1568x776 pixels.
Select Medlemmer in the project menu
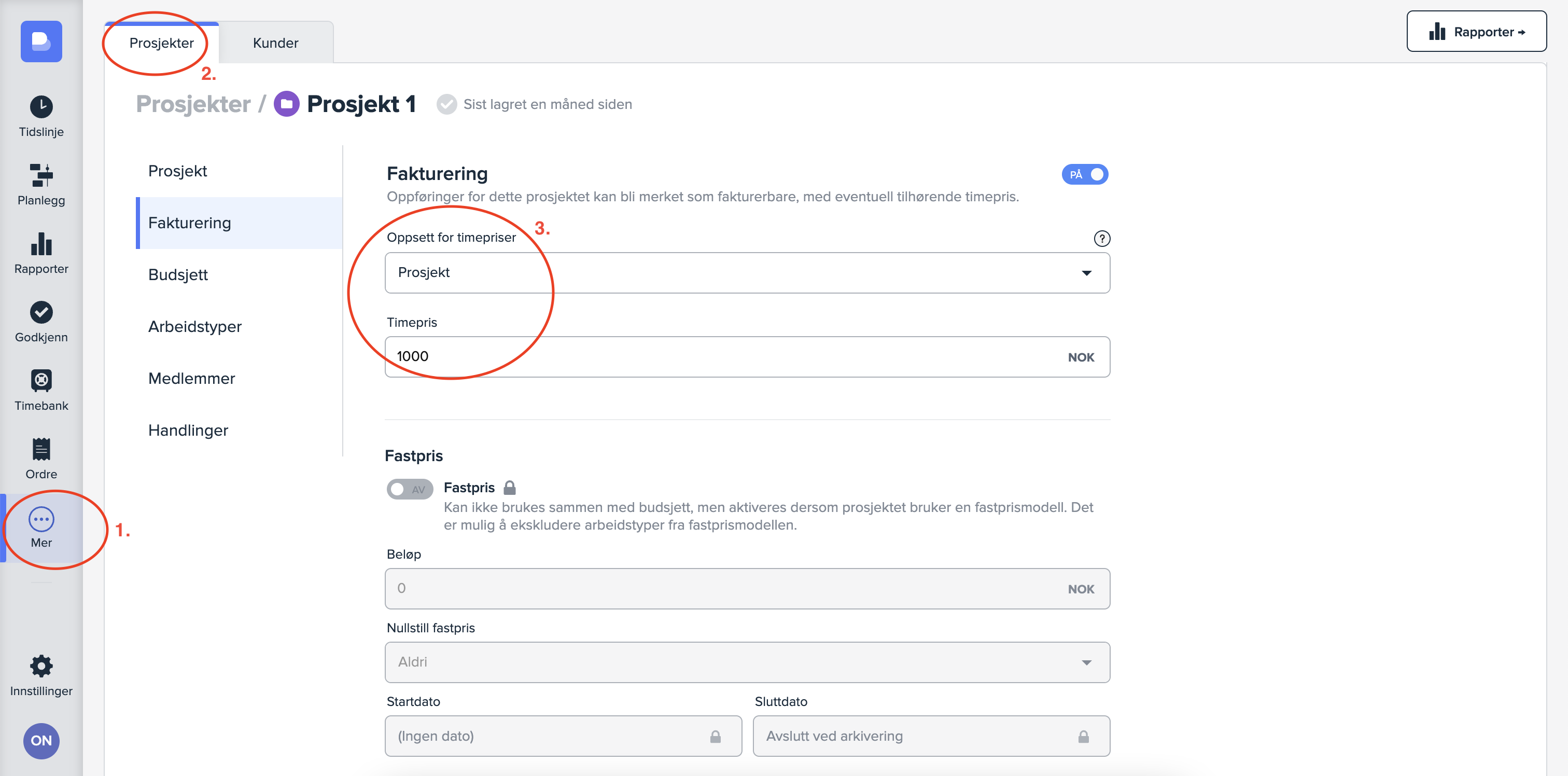(x=191, y=378)
